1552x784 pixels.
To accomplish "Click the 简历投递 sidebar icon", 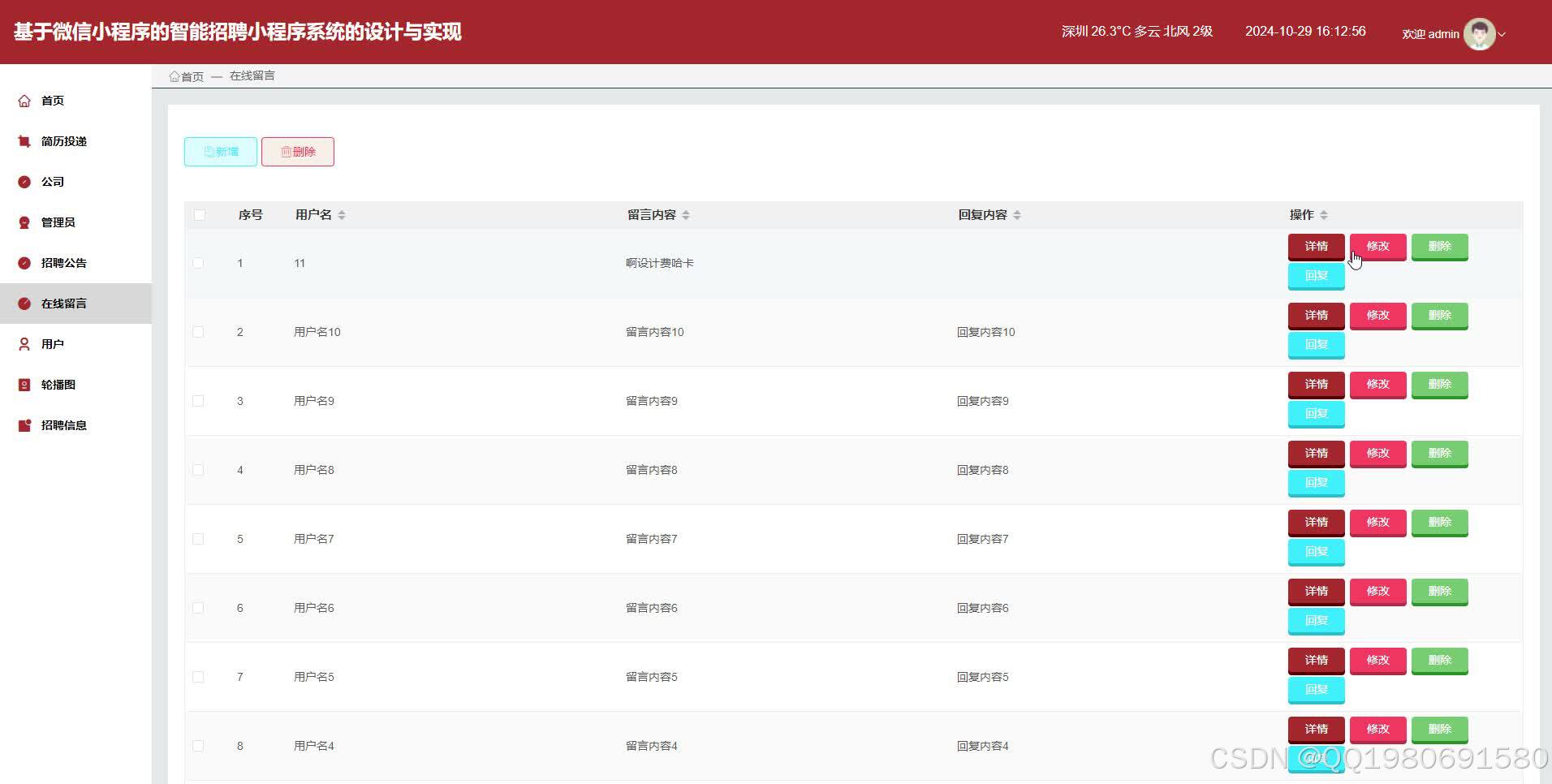I will 24,141.
